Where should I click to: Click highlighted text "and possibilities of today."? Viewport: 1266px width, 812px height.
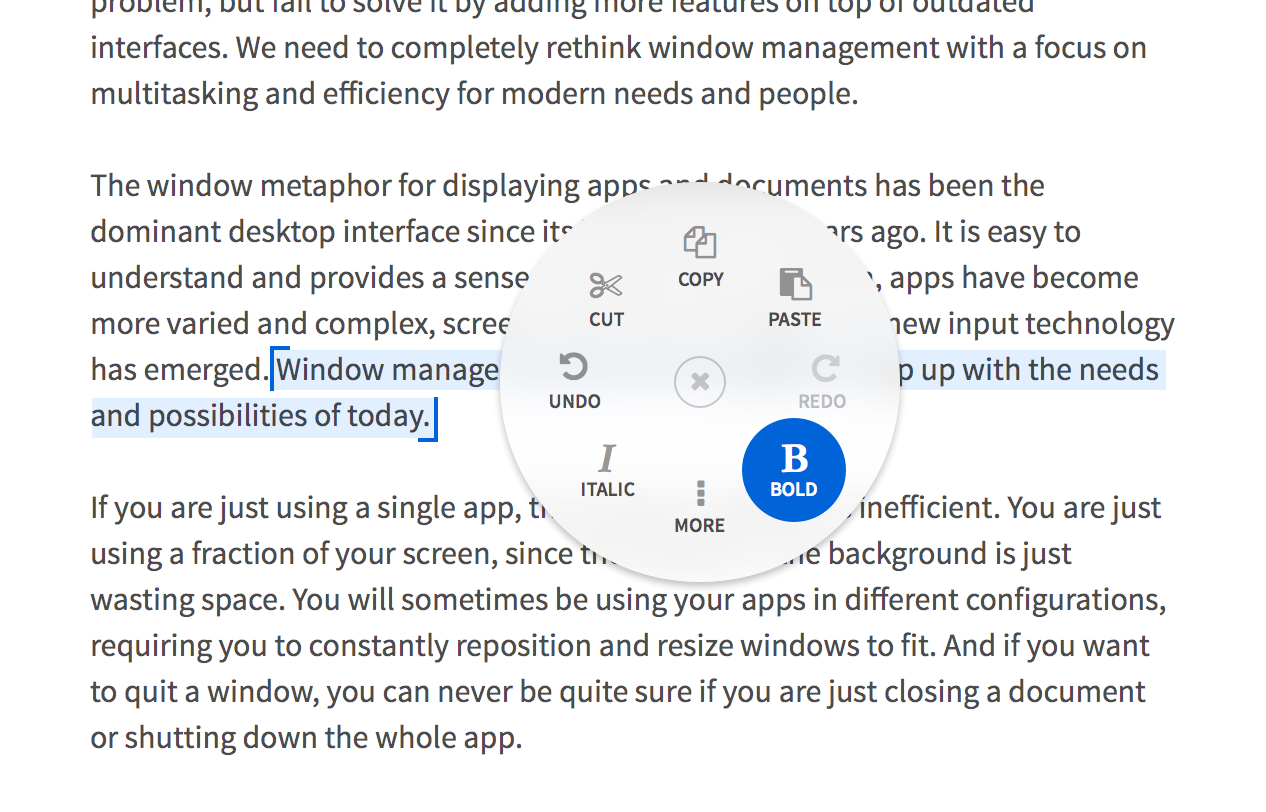click(260, 416)
